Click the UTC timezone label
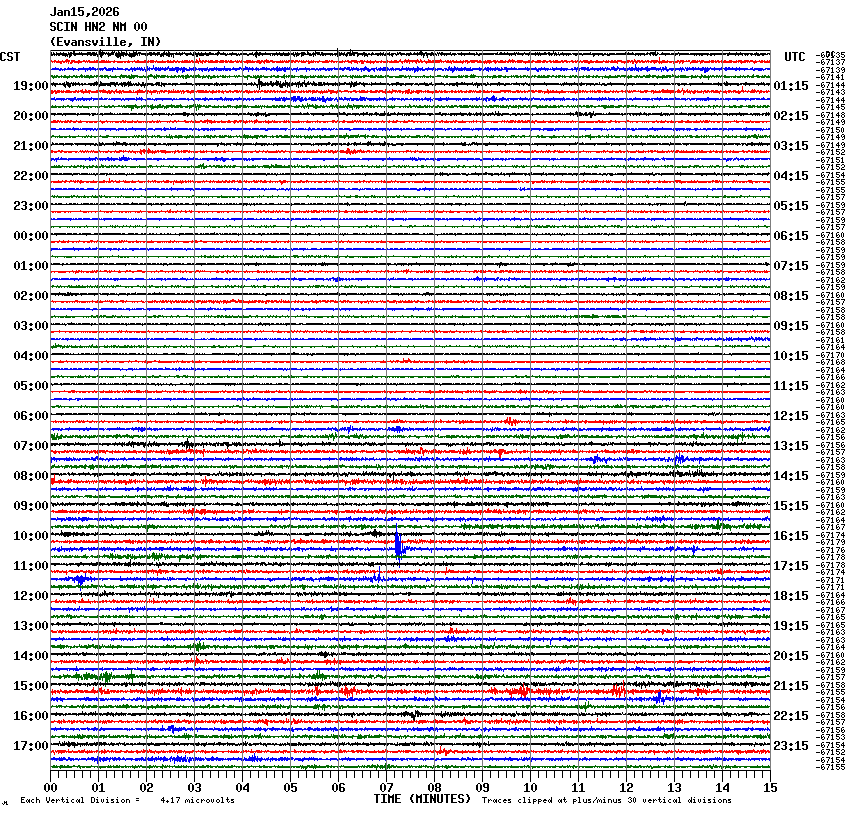This screenshot has width=850, height=814. tap(795, 57)
